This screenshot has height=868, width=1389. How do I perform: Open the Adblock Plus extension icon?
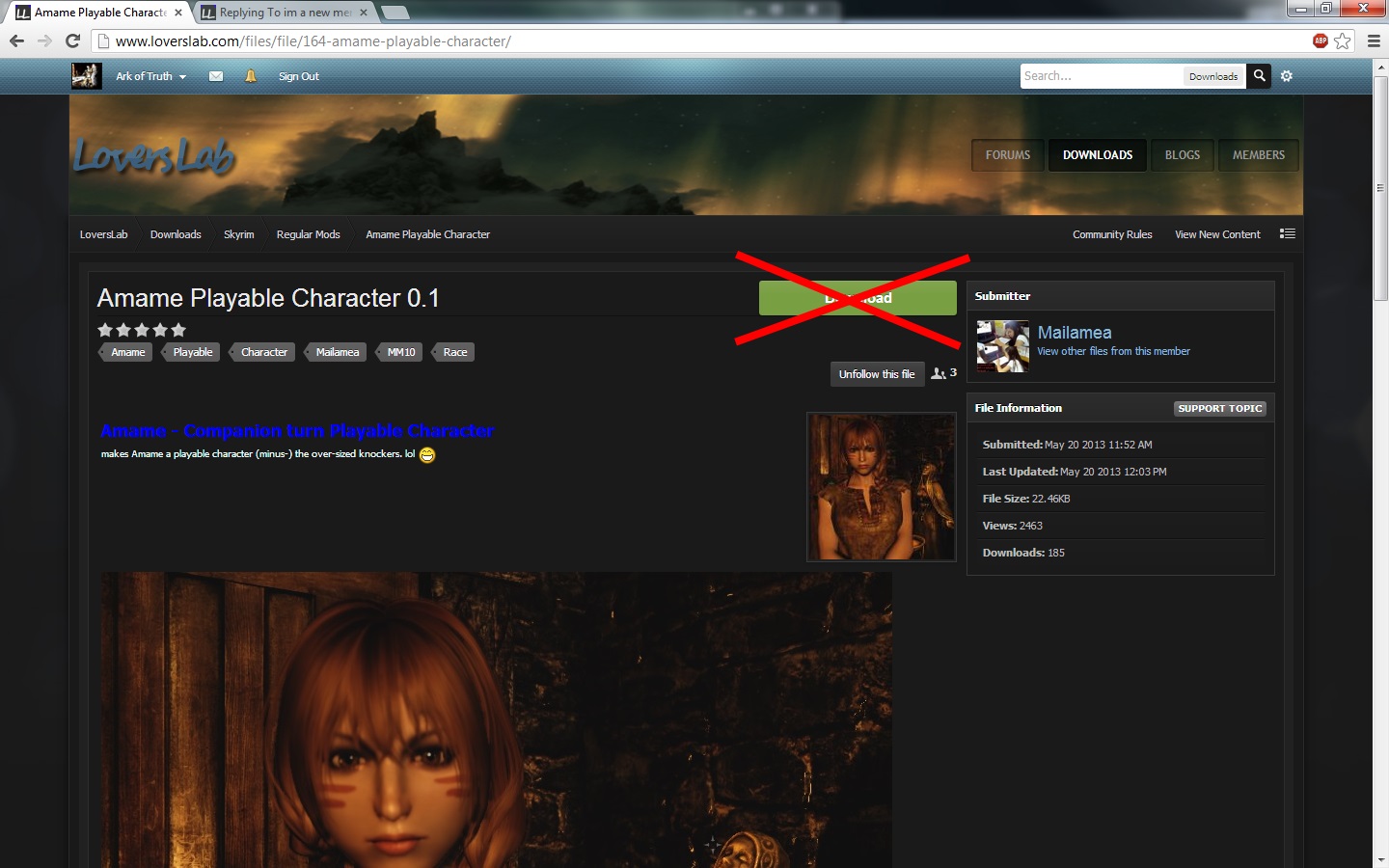tap(1321, 41)
